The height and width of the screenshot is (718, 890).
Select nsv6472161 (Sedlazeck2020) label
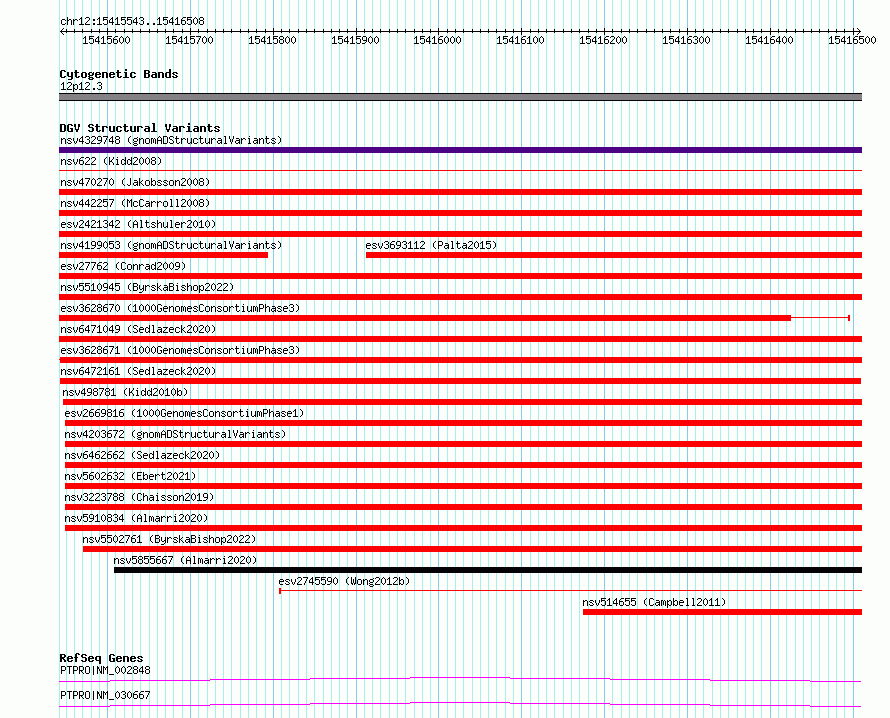point(138,371)
